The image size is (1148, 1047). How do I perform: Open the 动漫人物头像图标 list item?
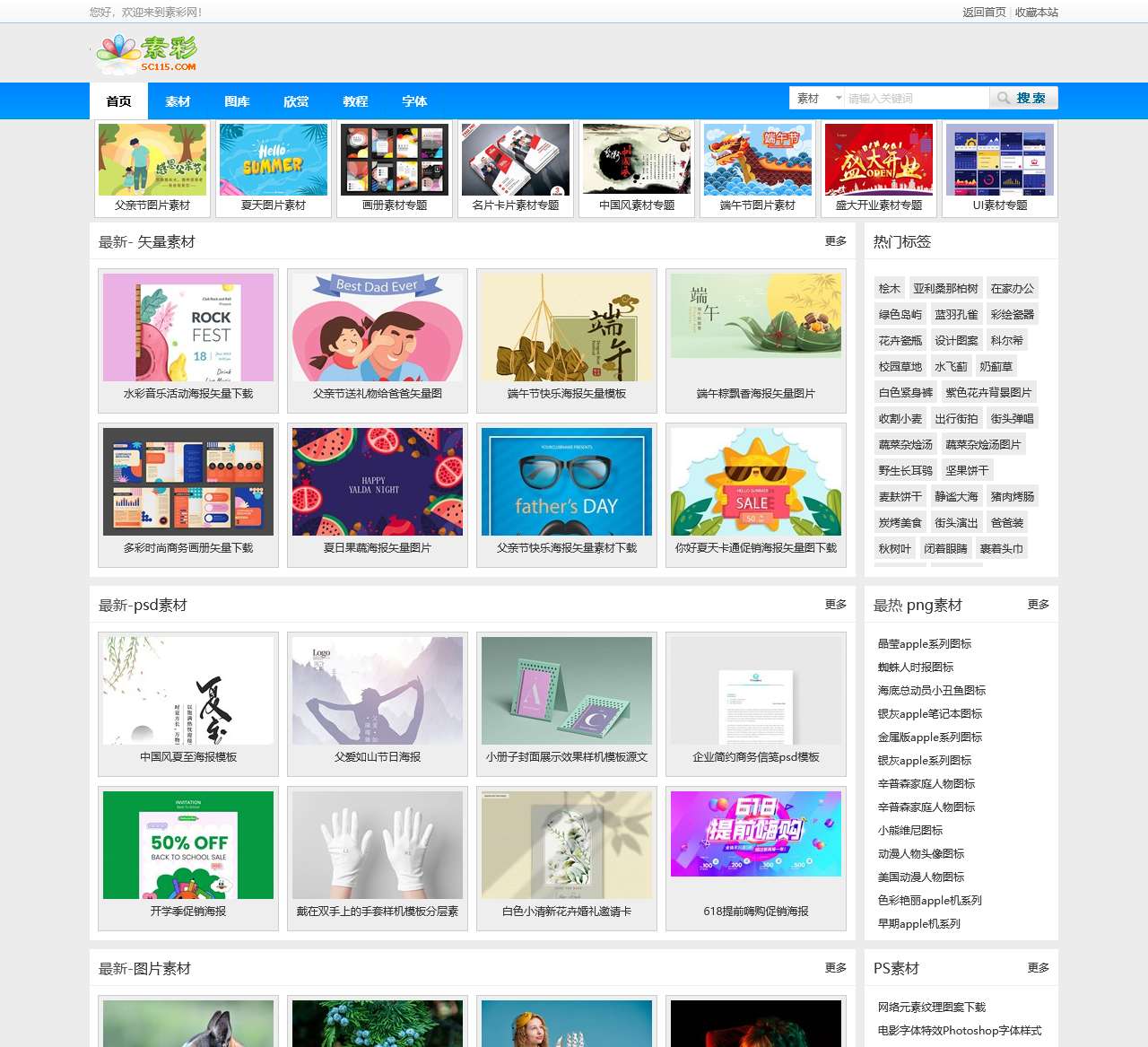(x=921, y=854)
